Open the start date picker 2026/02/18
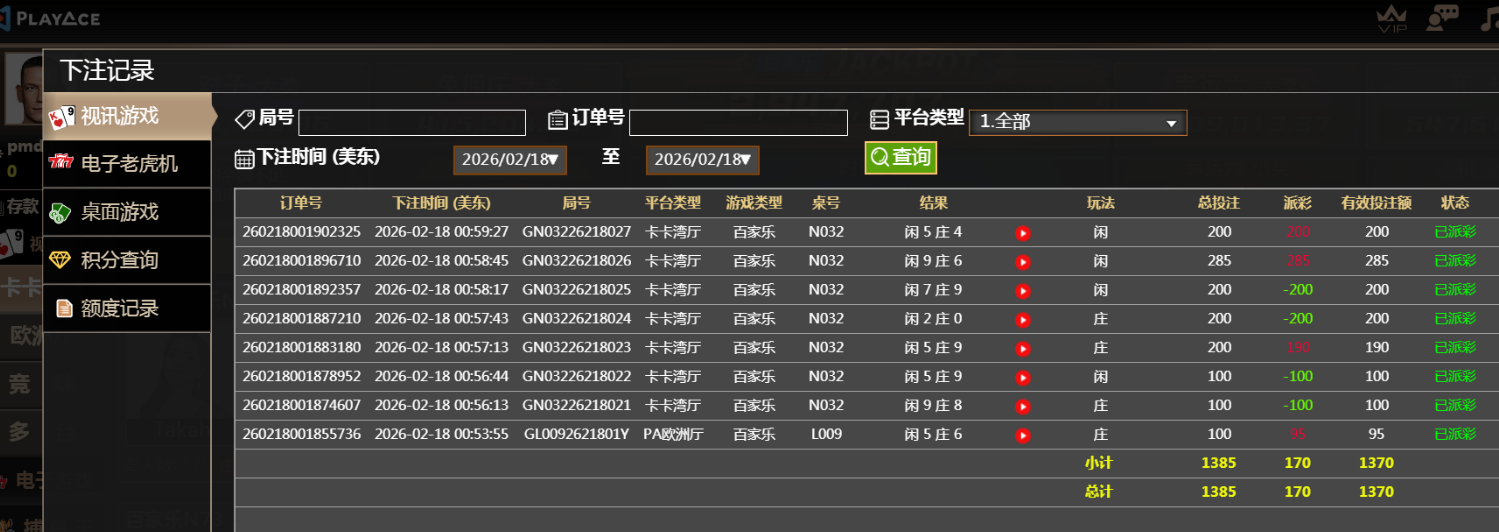This screenshot has height=532, width=1499. click(x=510, y=160)
